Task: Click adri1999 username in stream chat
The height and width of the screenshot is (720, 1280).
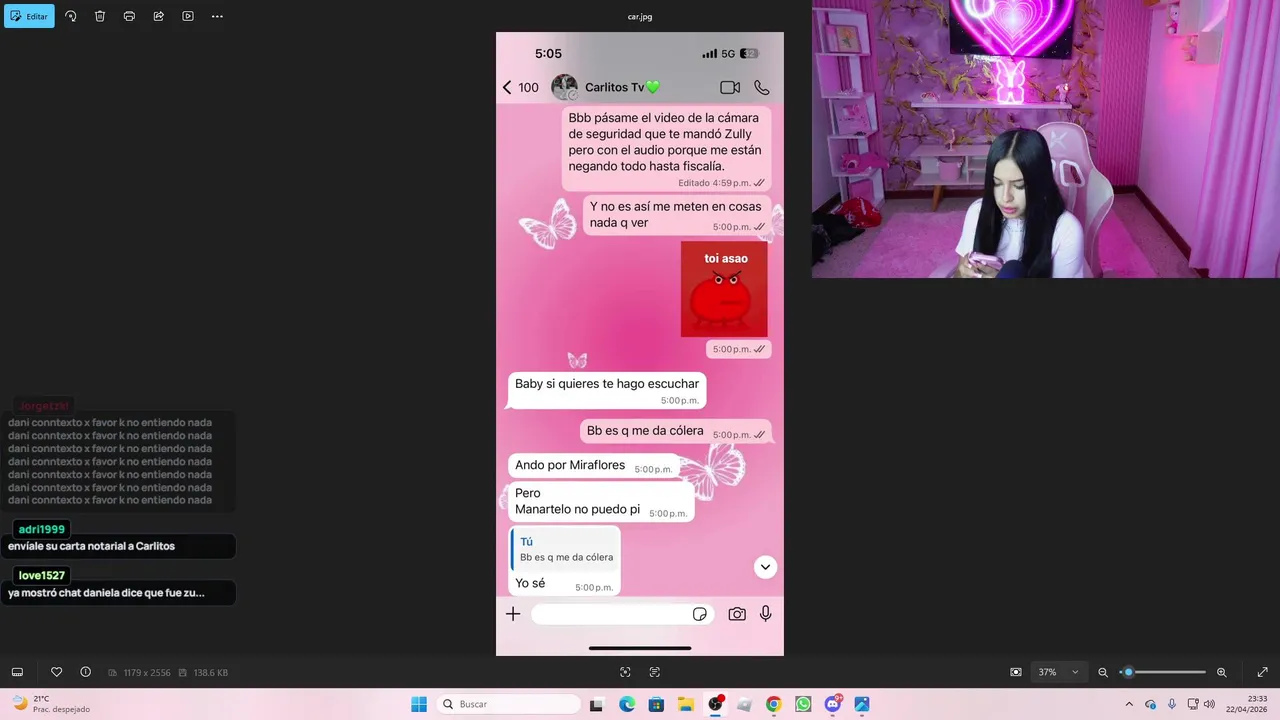Action: coord(41,529)
